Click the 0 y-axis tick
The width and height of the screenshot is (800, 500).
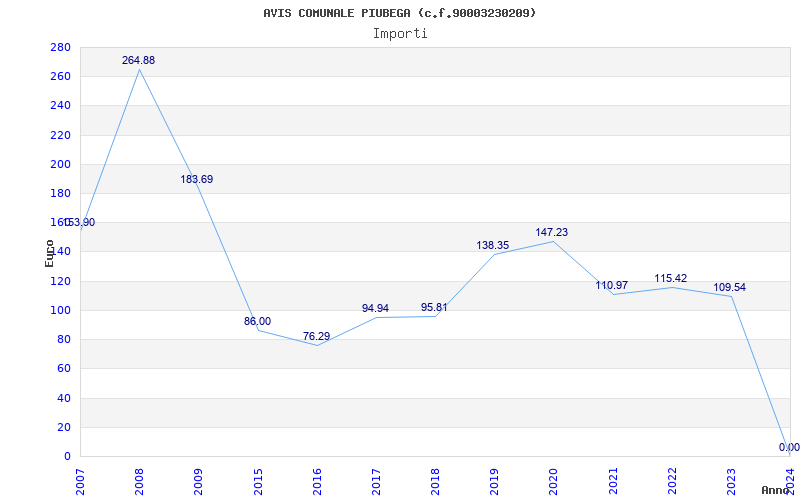pyautogui.click(x=67, y=456)
